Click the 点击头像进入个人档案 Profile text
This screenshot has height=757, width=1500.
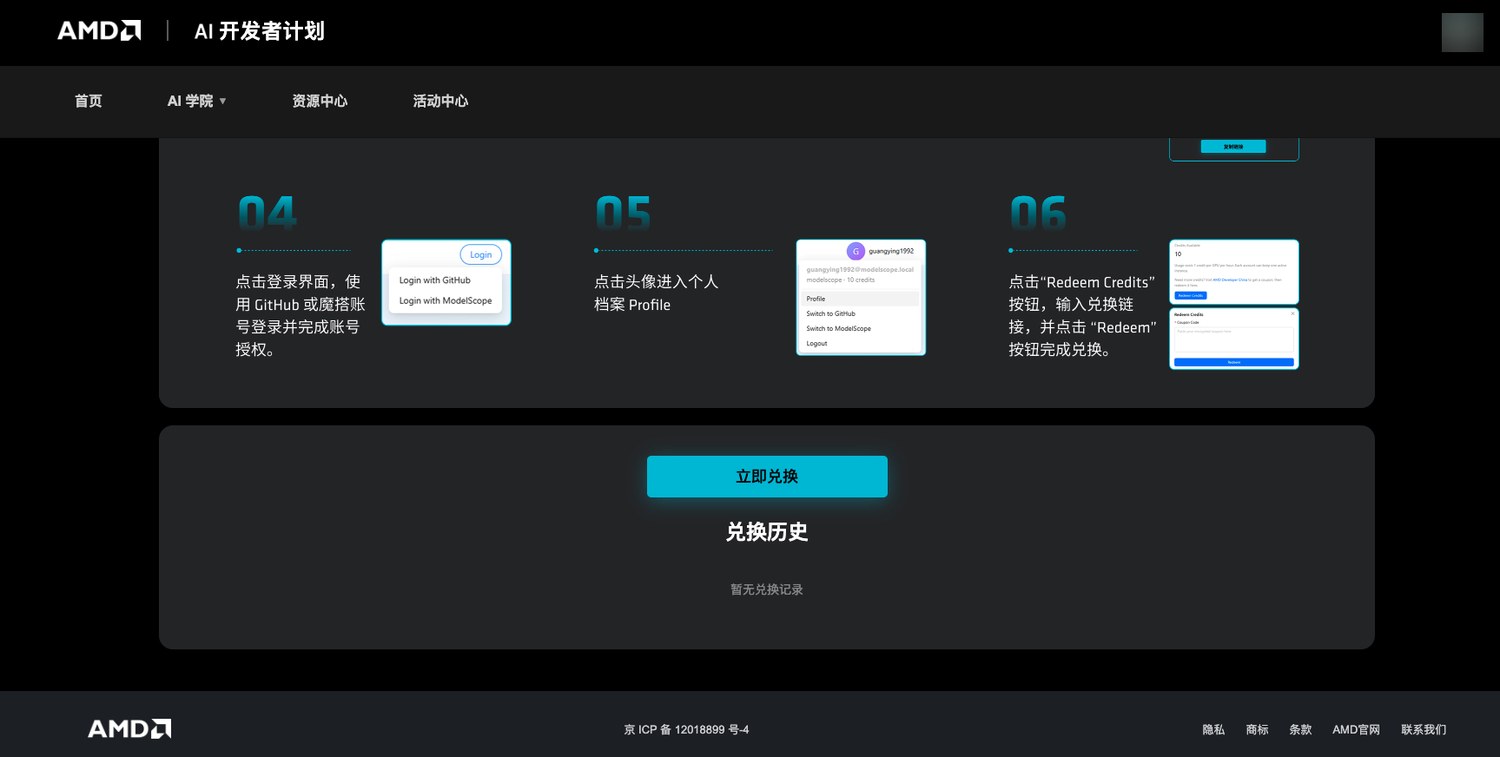[x=656, y=293]
